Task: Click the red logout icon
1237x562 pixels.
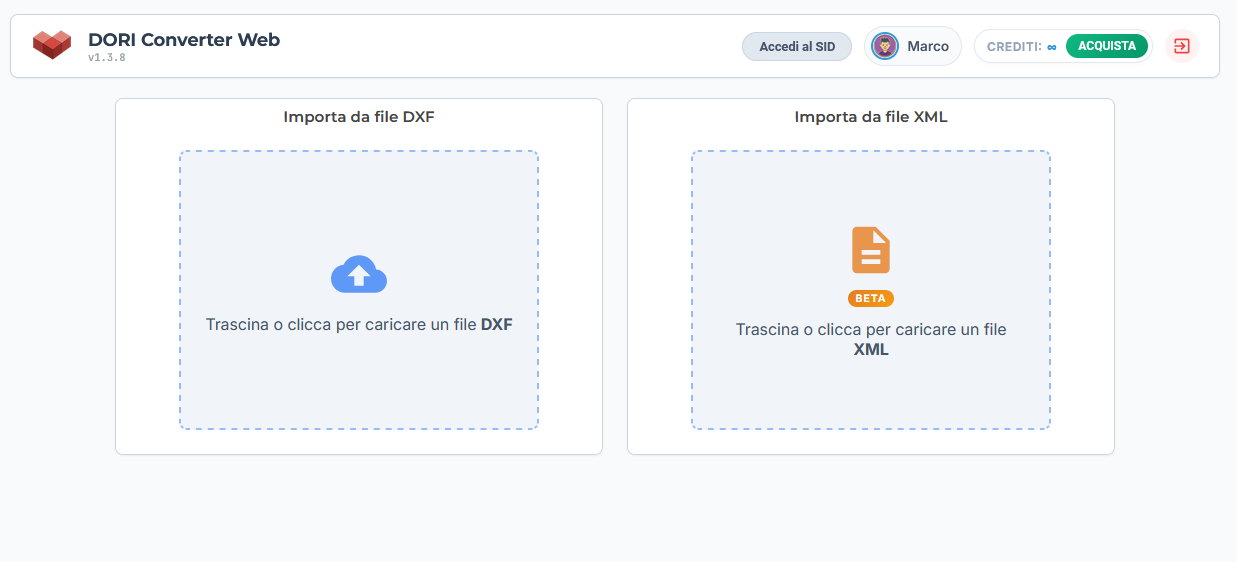Action: tap(1181, 46)
